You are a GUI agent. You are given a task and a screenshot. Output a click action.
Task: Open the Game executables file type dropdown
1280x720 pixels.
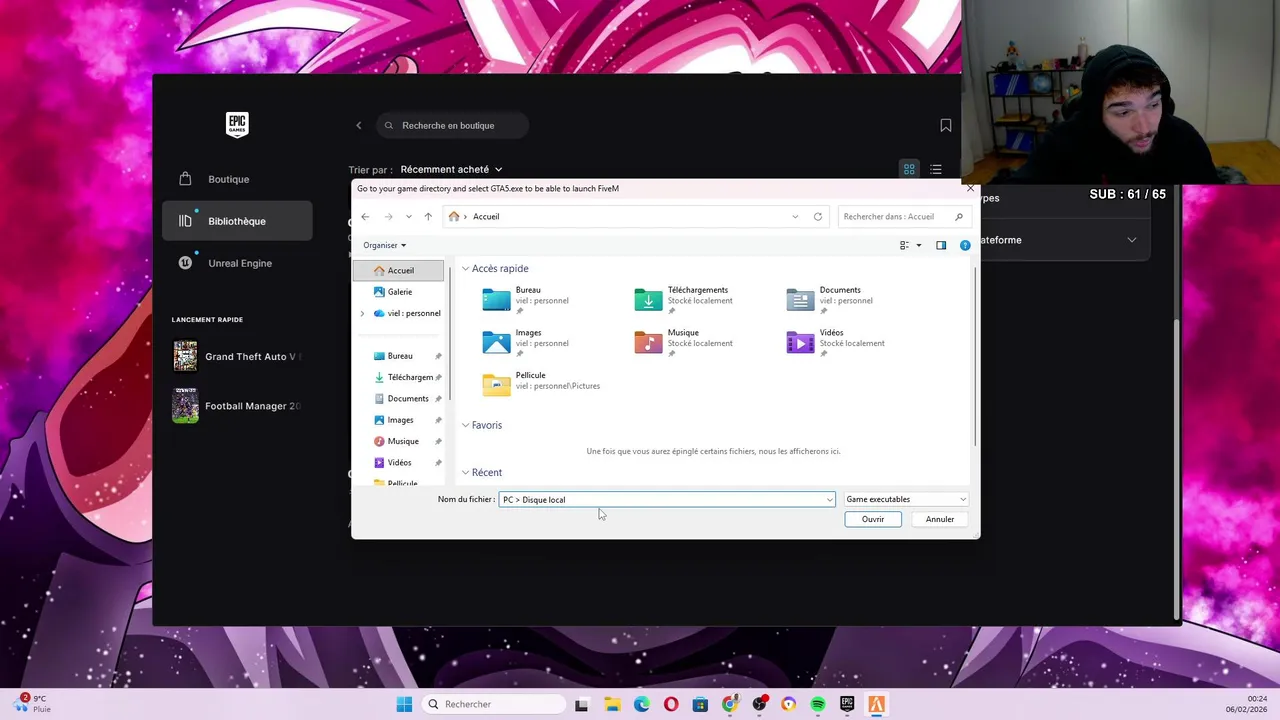click(x=906, y=499)
